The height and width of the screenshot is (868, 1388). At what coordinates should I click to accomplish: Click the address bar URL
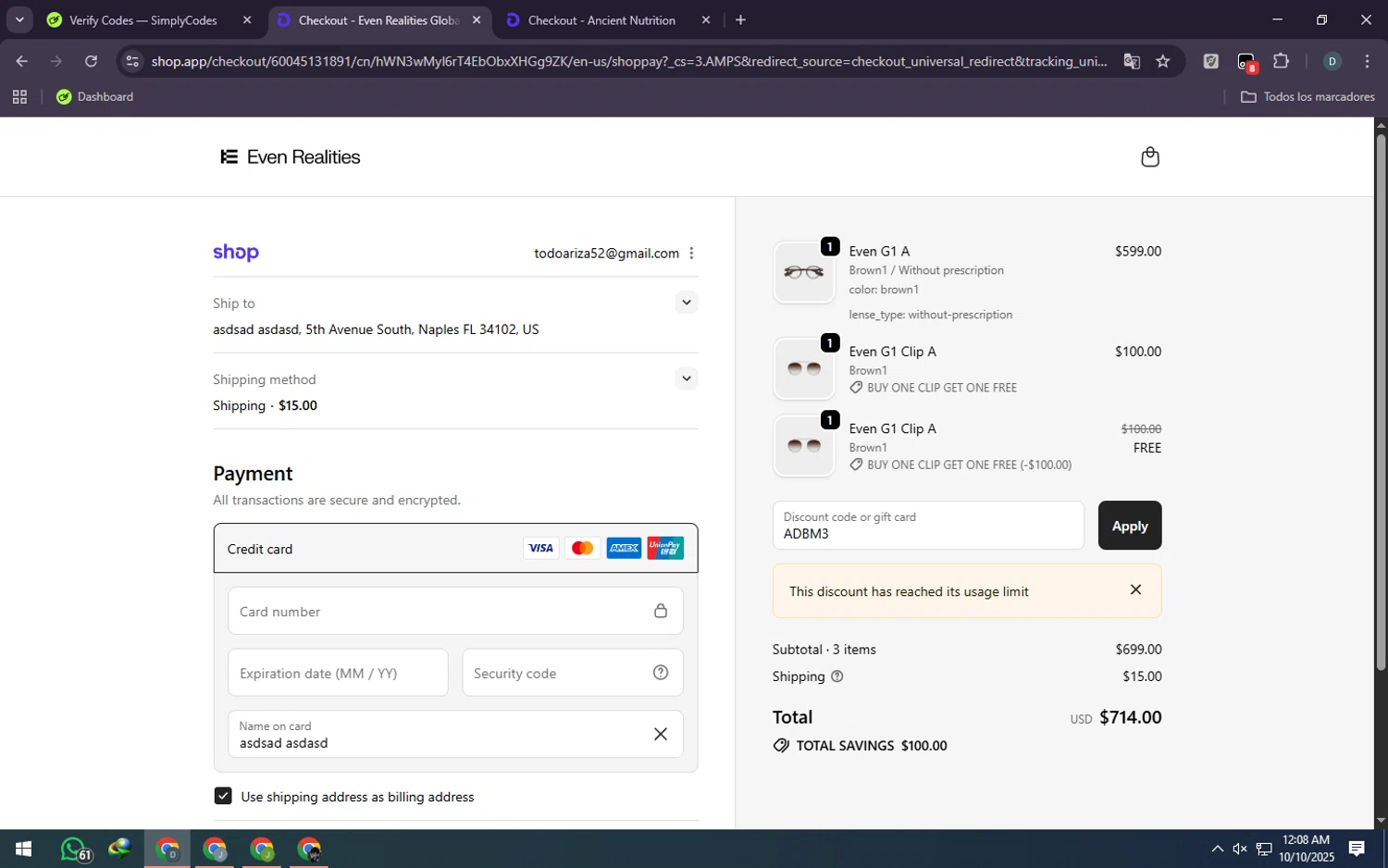pos(629,61)
